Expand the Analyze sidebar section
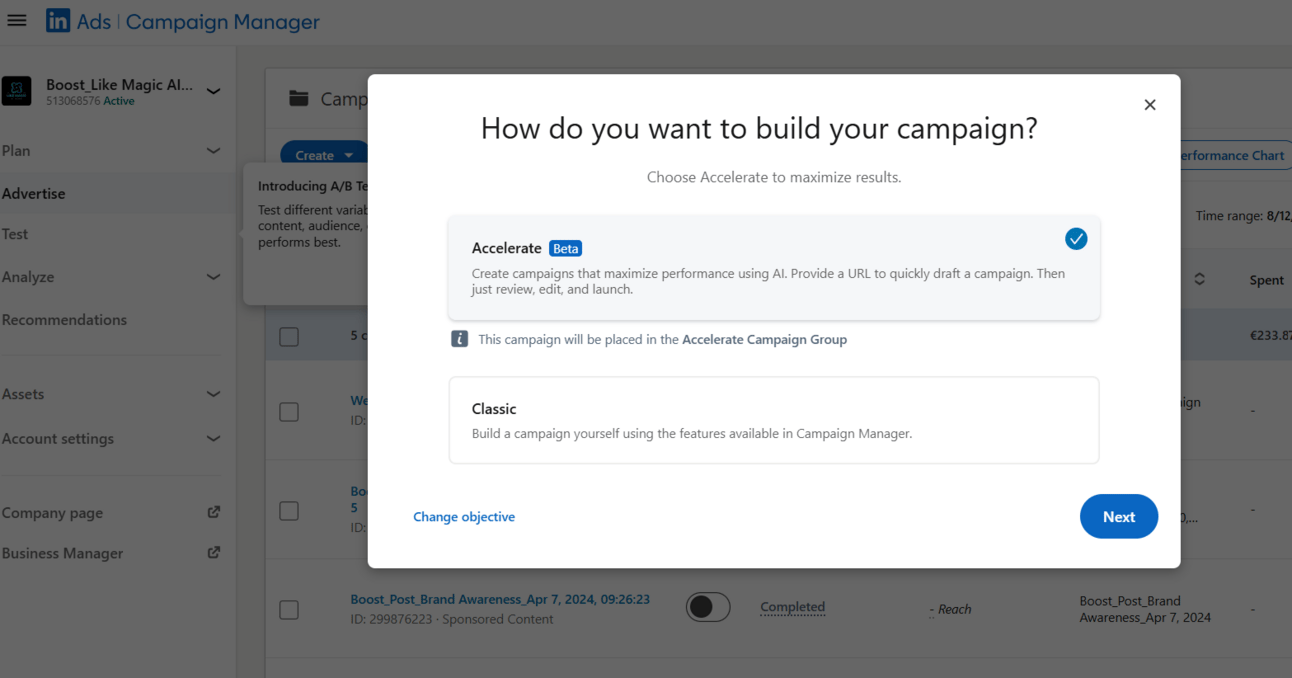 213,277
